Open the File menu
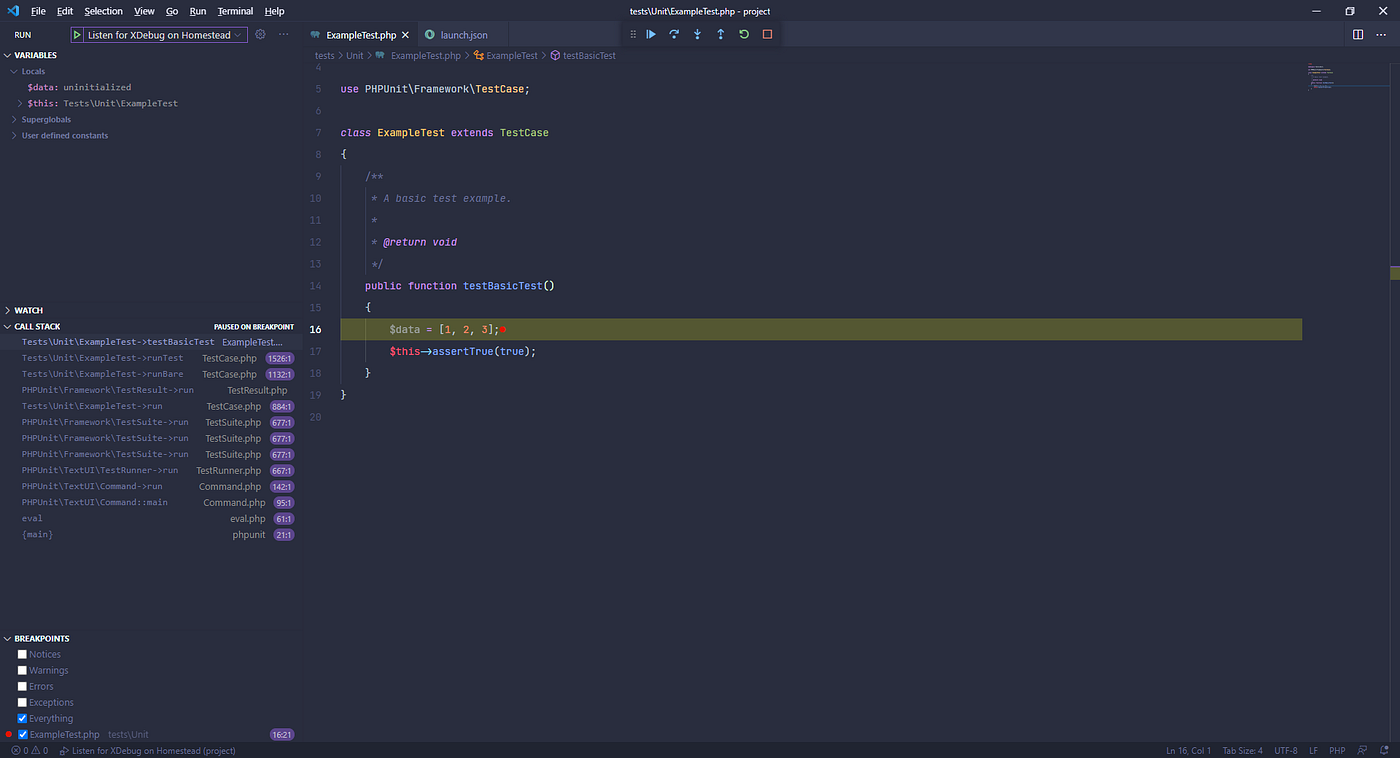Viewport: 1400px width, 758px height. point(38,11)
